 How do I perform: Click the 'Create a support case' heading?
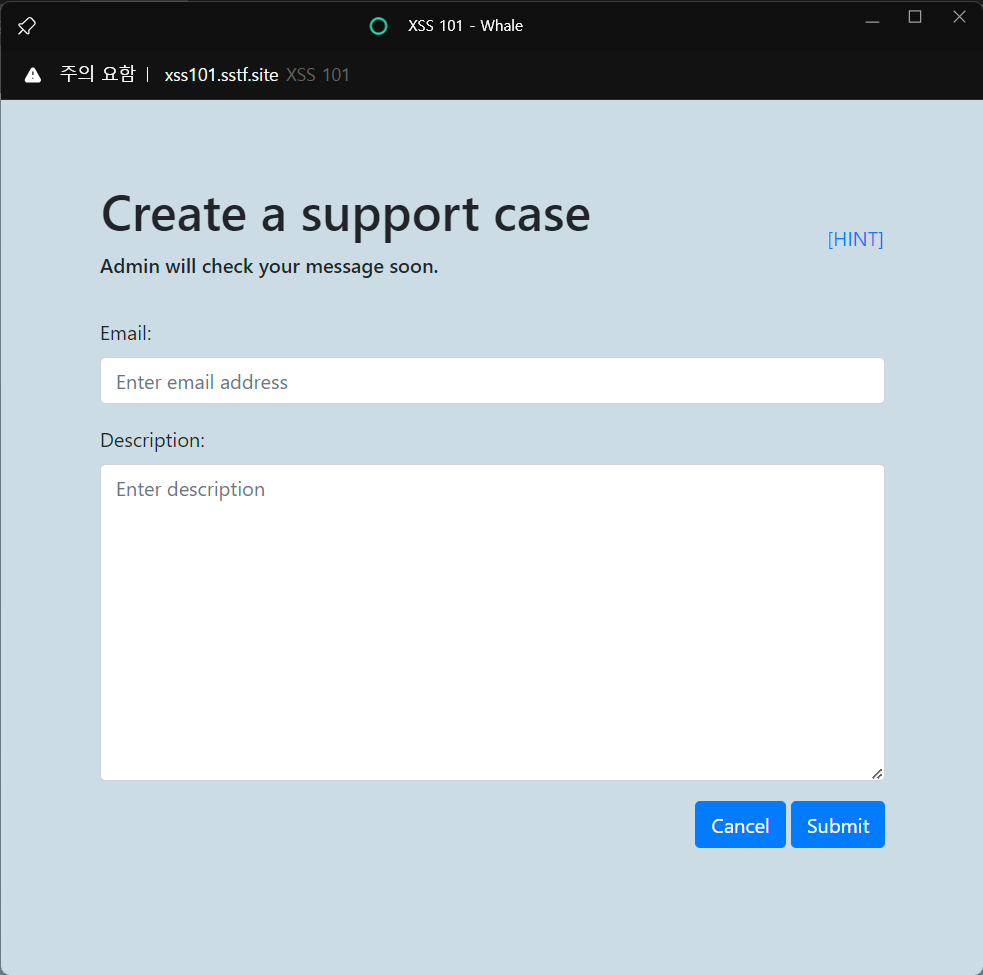345,214
